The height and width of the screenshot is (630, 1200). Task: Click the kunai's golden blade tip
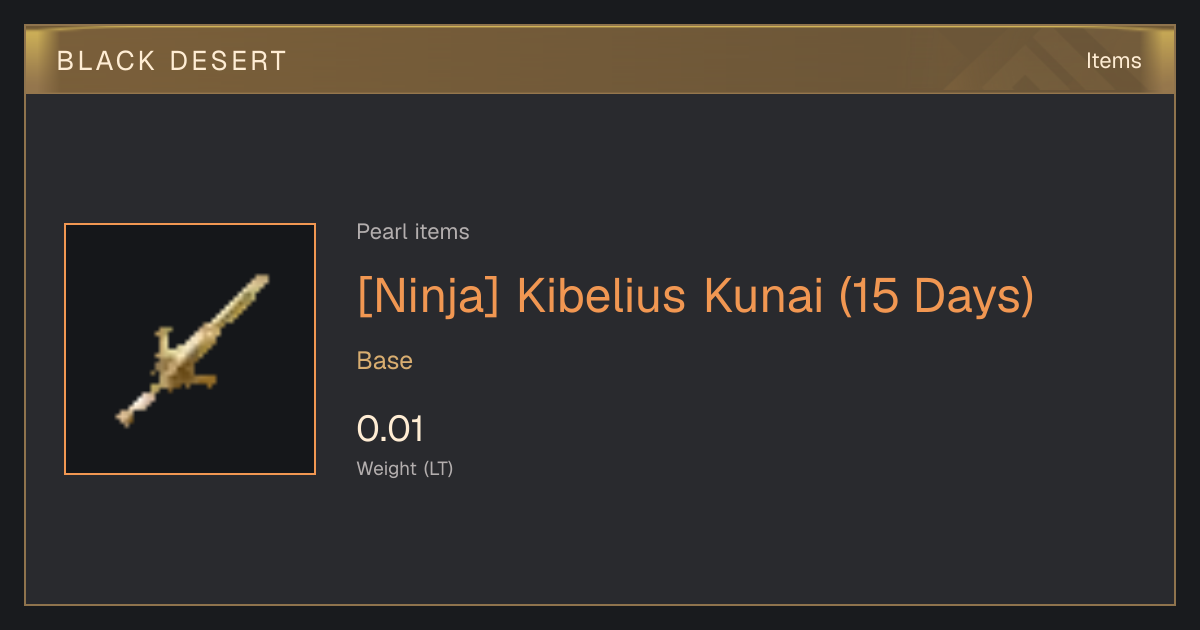coord(258,285)
